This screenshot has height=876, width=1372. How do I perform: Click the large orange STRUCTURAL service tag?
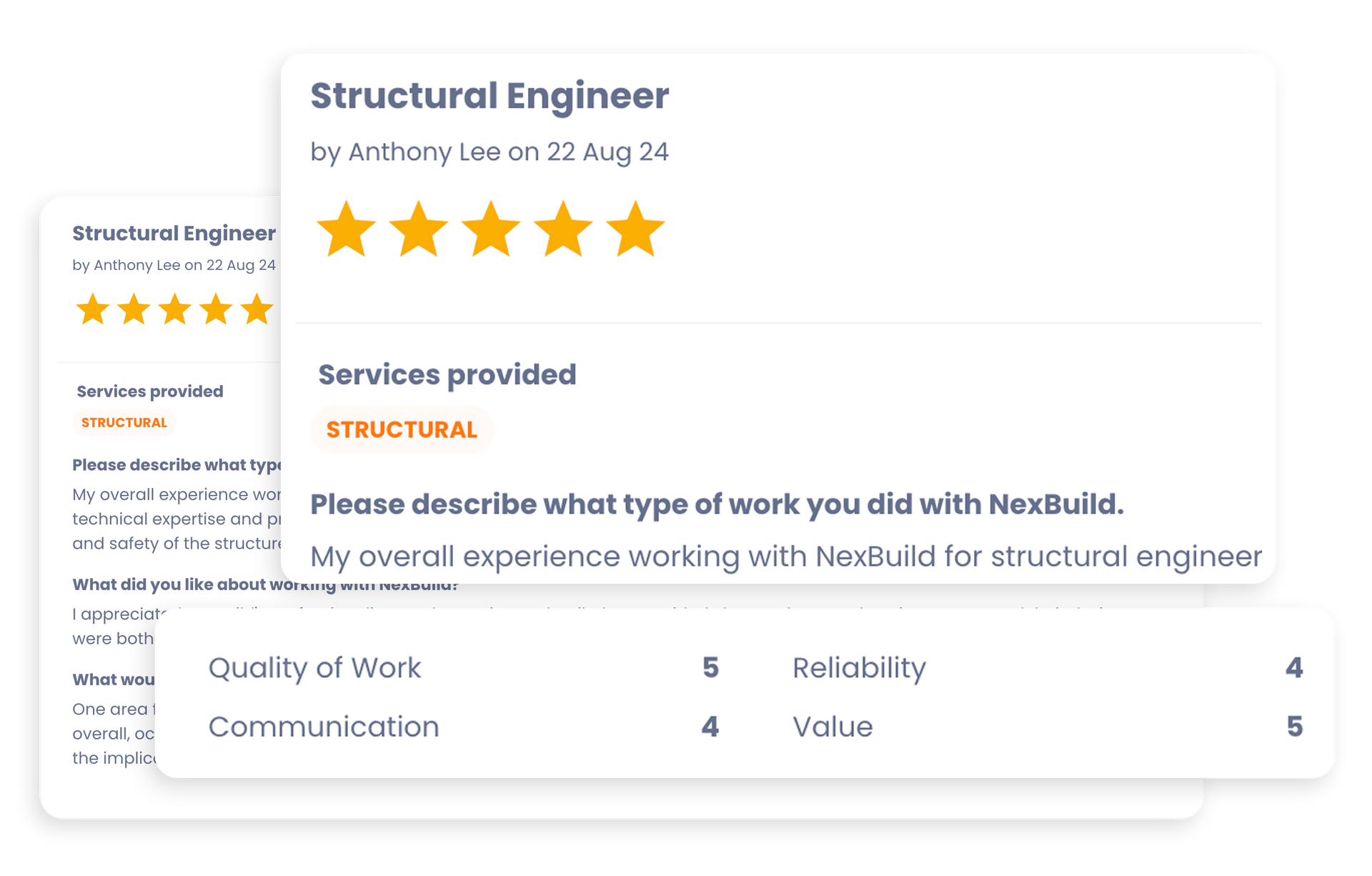pyautogui.click(x=402, y=429)
